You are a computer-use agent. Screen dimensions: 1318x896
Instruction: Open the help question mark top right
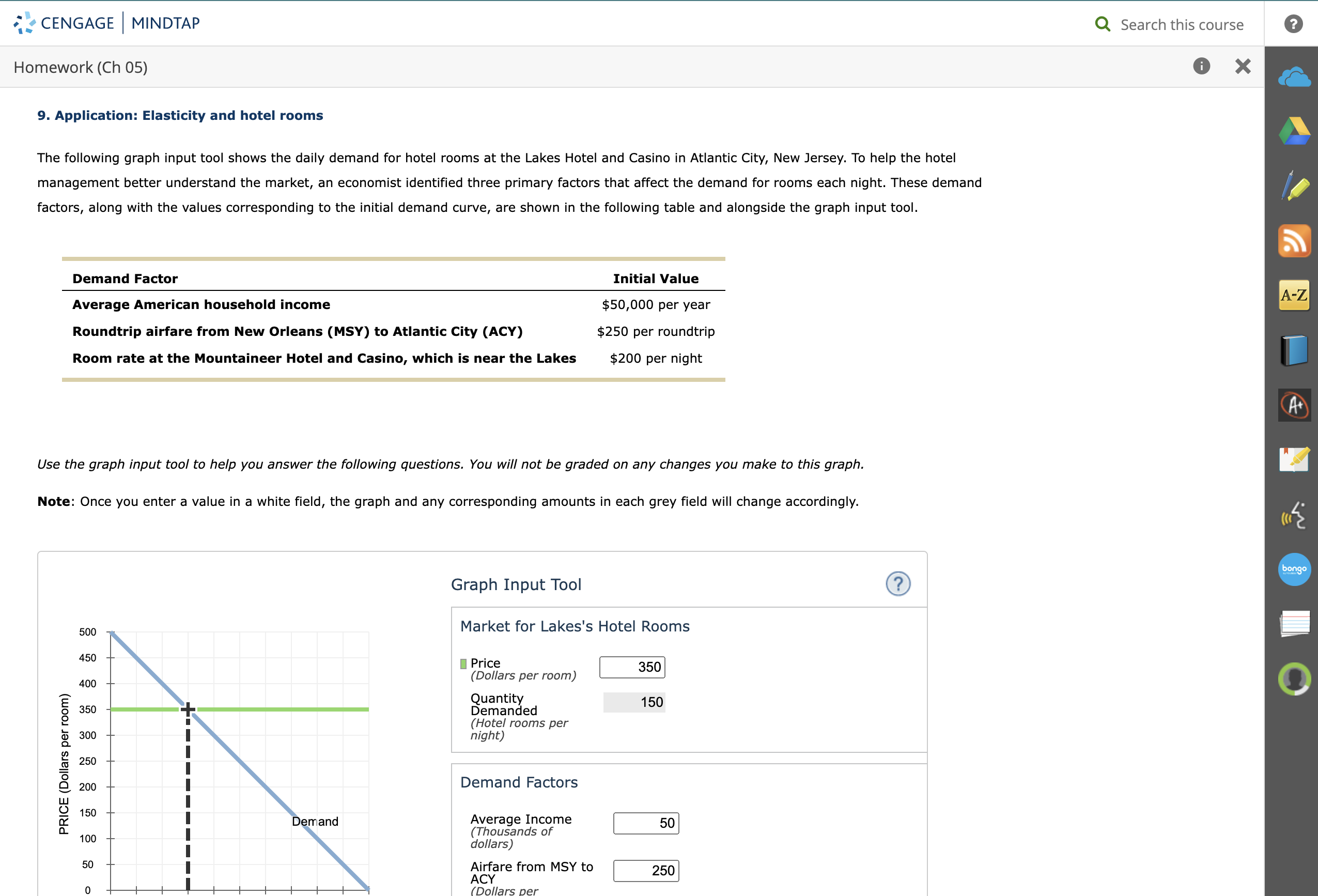(1294, 23)
